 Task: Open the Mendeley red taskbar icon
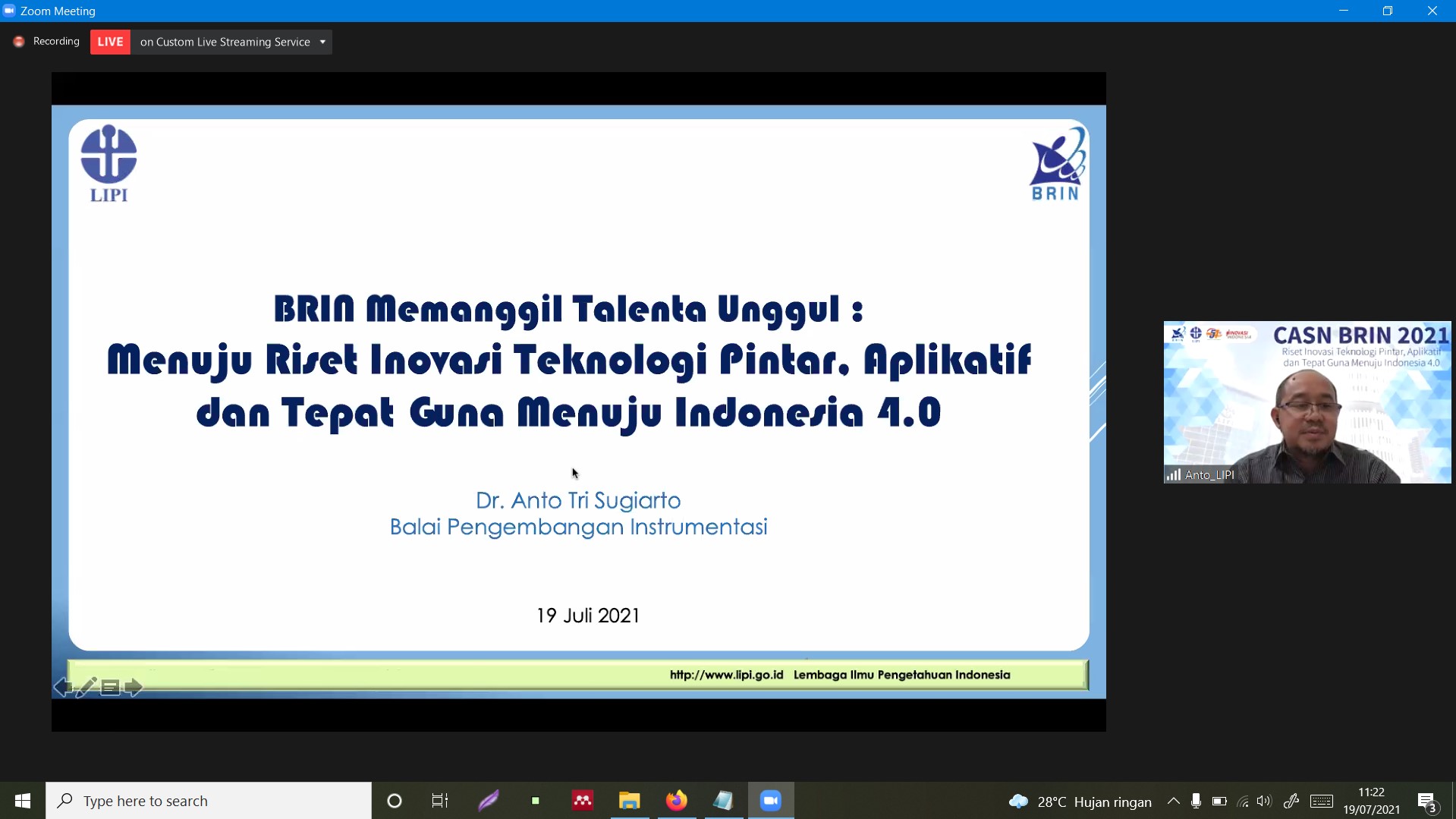(x=582, y=801)
